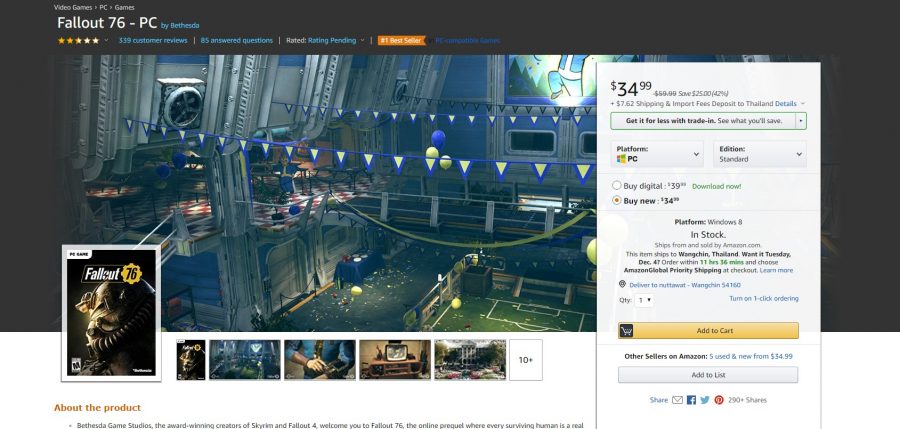Click Add to List button

(x=708, y=374)
